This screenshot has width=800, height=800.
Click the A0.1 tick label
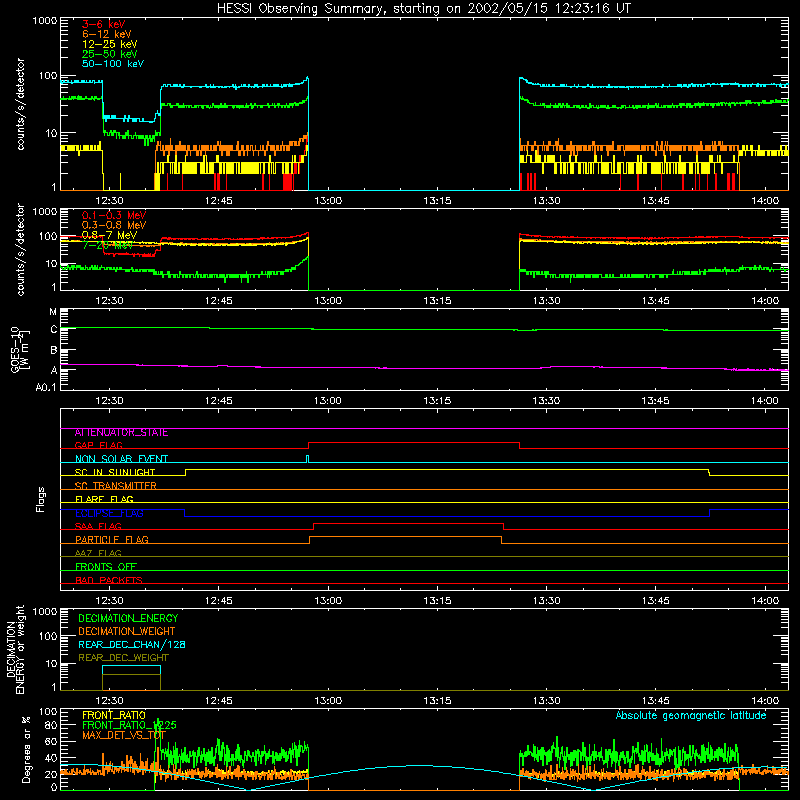pyautogui.click(x=46, y=388)
